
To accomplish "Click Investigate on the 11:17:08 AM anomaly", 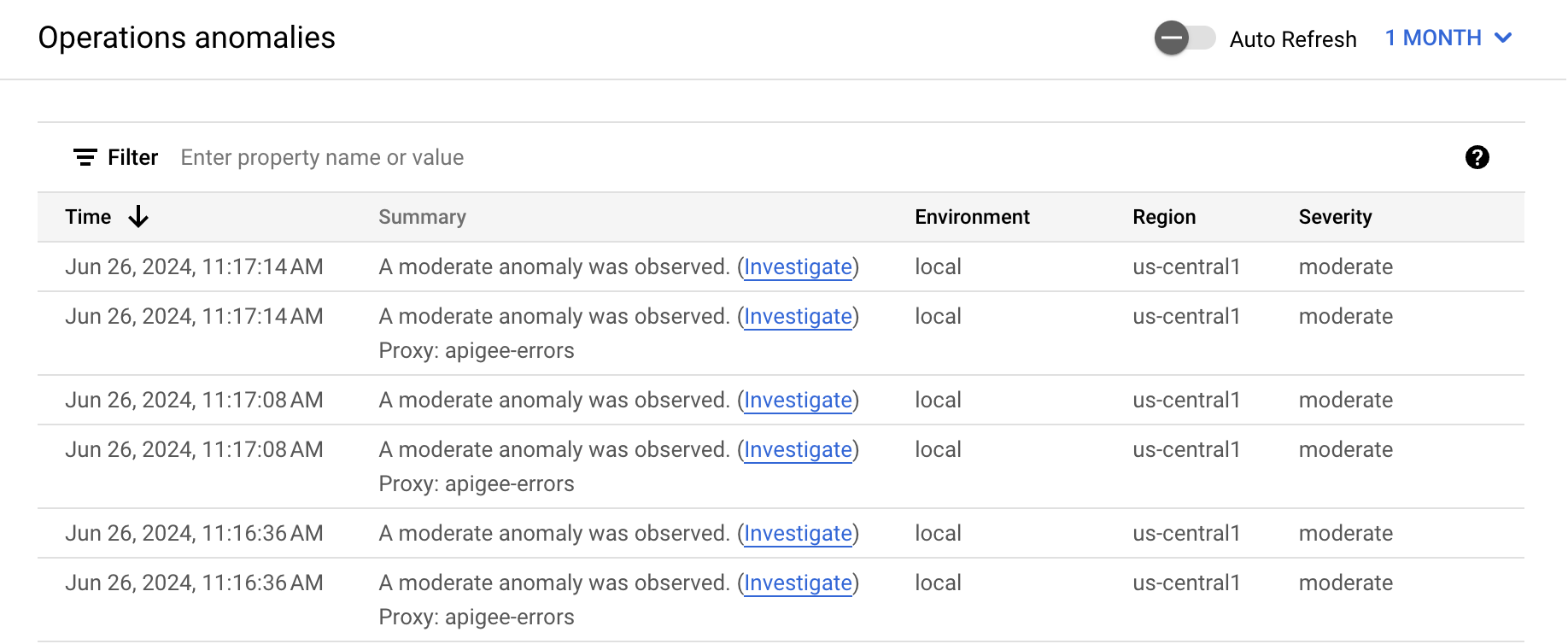I will pyautogui.click(x=798, y=400).
